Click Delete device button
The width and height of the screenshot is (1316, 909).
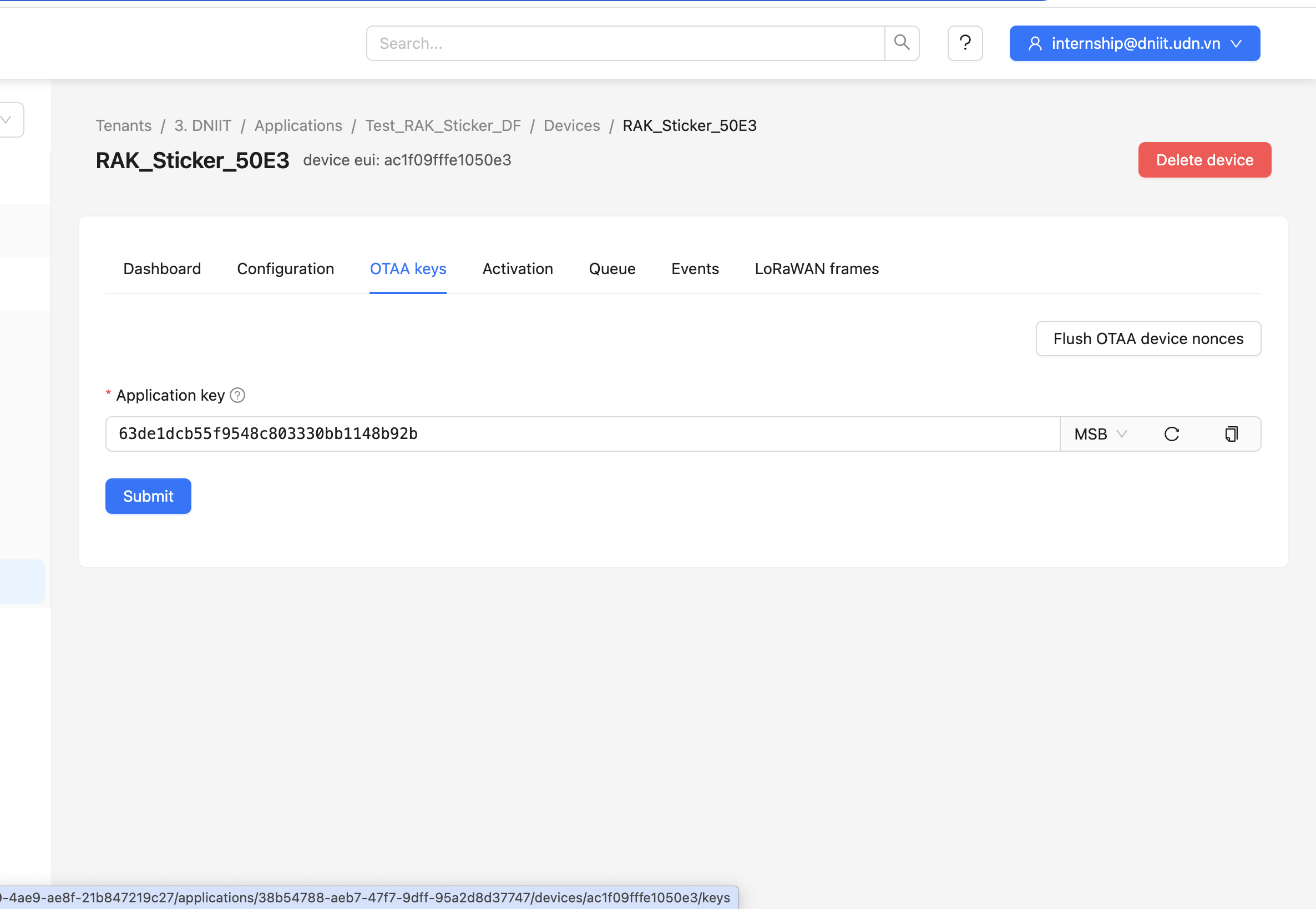pyautogui.click(x=1204, y=160)
